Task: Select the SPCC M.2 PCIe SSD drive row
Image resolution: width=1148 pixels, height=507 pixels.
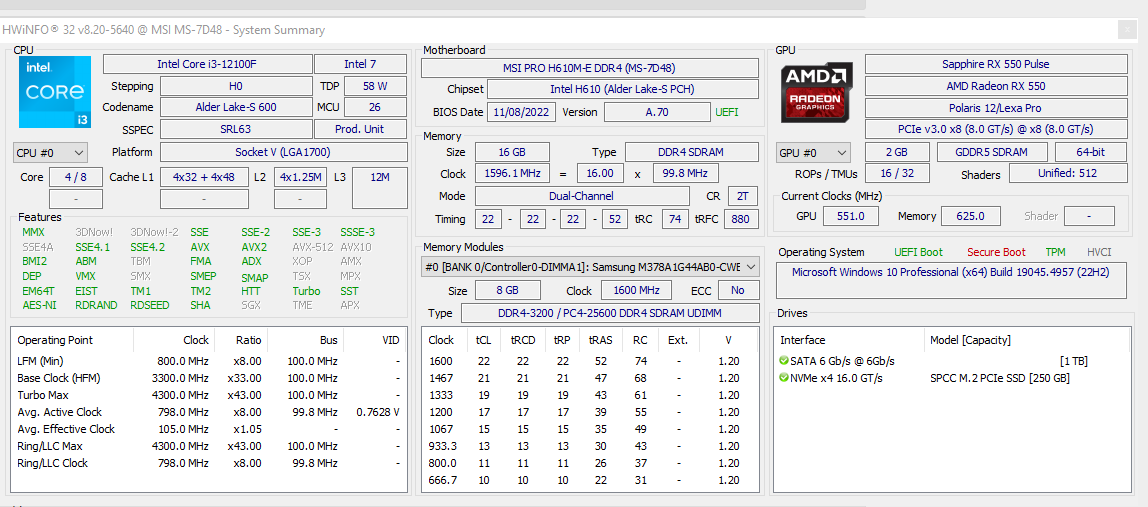Action: 953,378
